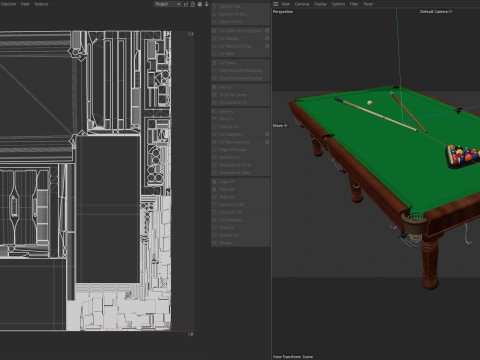Open Set UVW from Projection settings gear

click(x=267, y=31)
